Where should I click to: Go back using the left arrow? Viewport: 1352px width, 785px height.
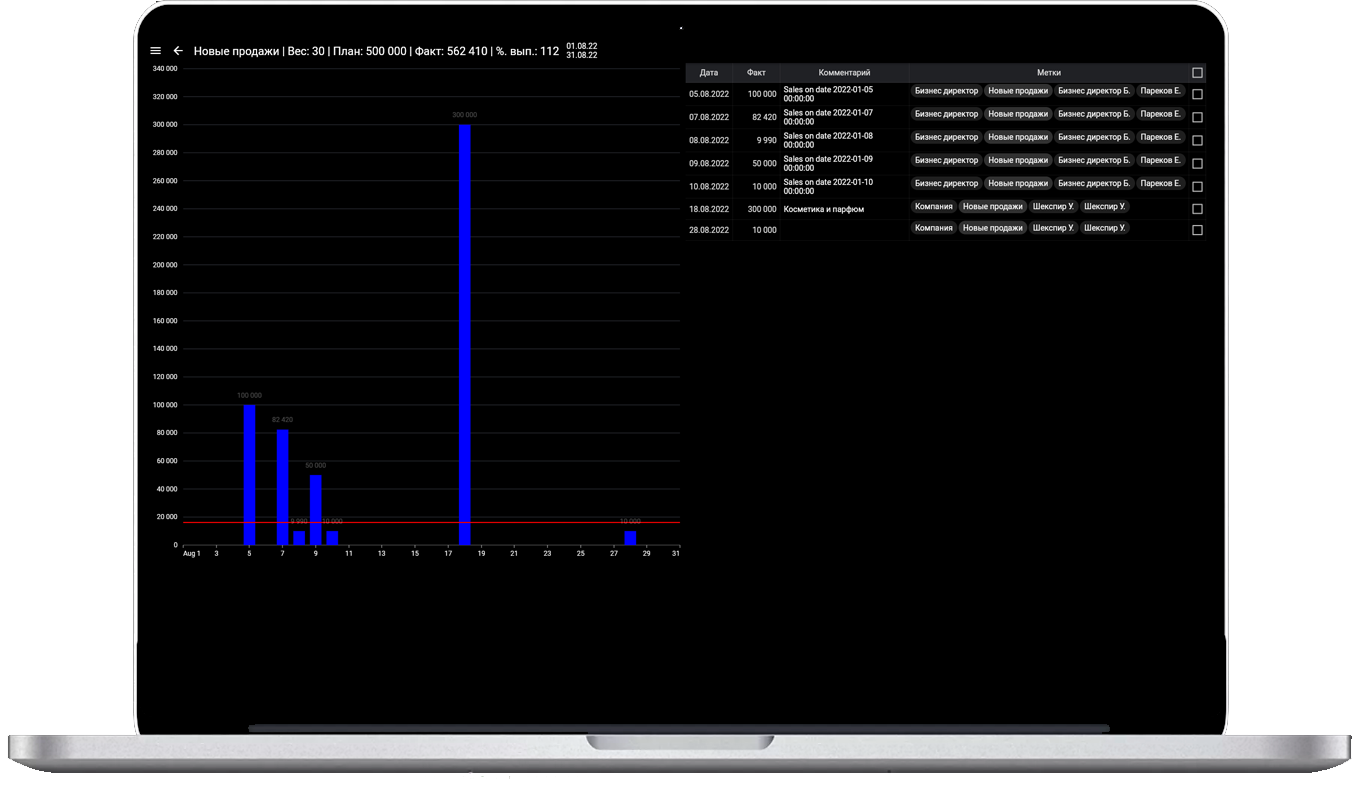click(178, 51)
